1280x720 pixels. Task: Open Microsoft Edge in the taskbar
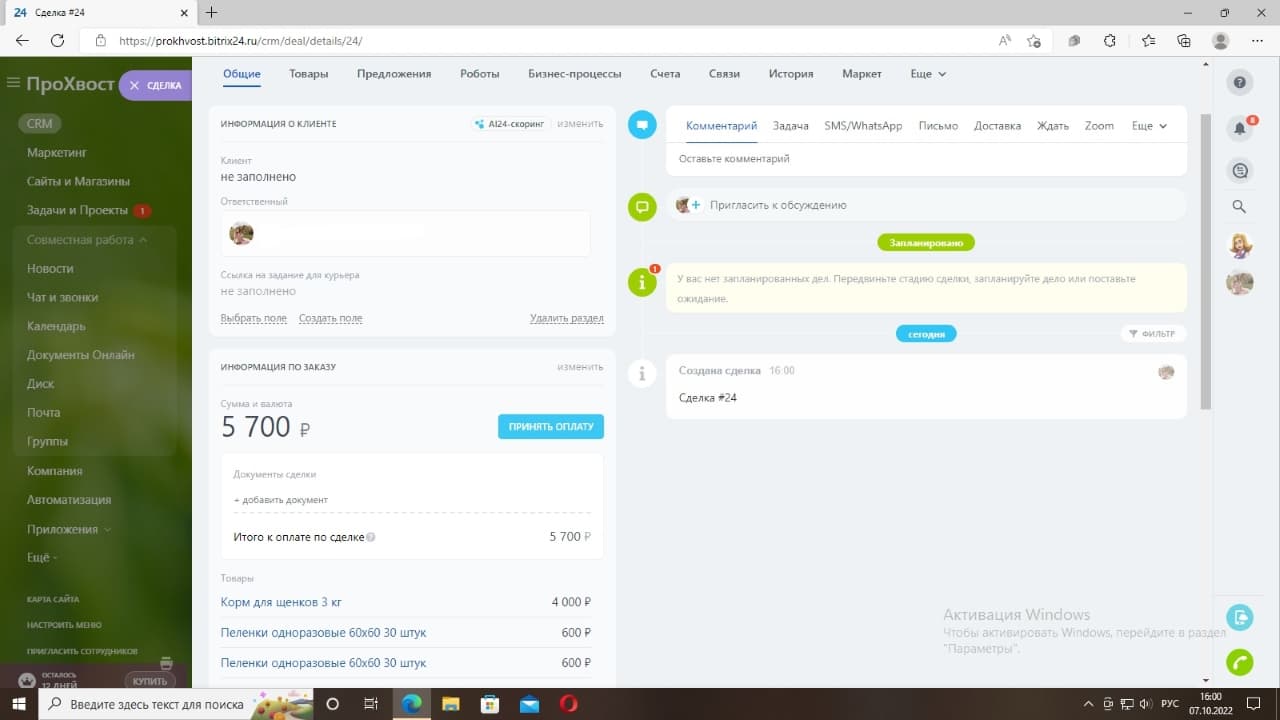click(411, 704)
